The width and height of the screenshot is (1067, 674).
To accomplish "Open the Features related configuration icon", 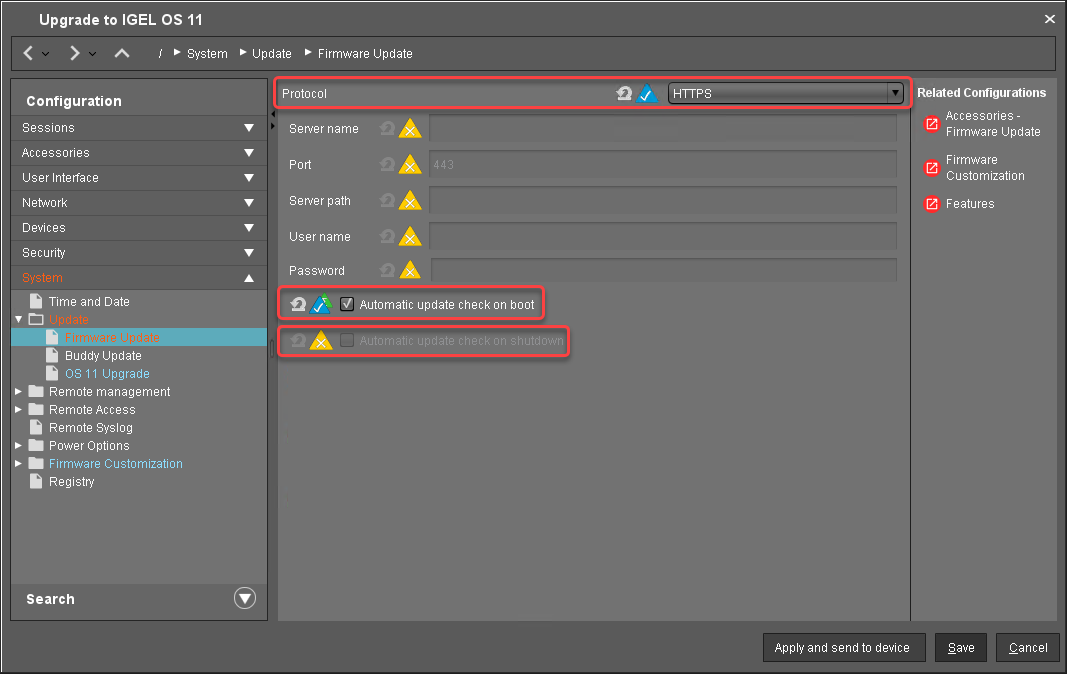I will click(932, 204).
